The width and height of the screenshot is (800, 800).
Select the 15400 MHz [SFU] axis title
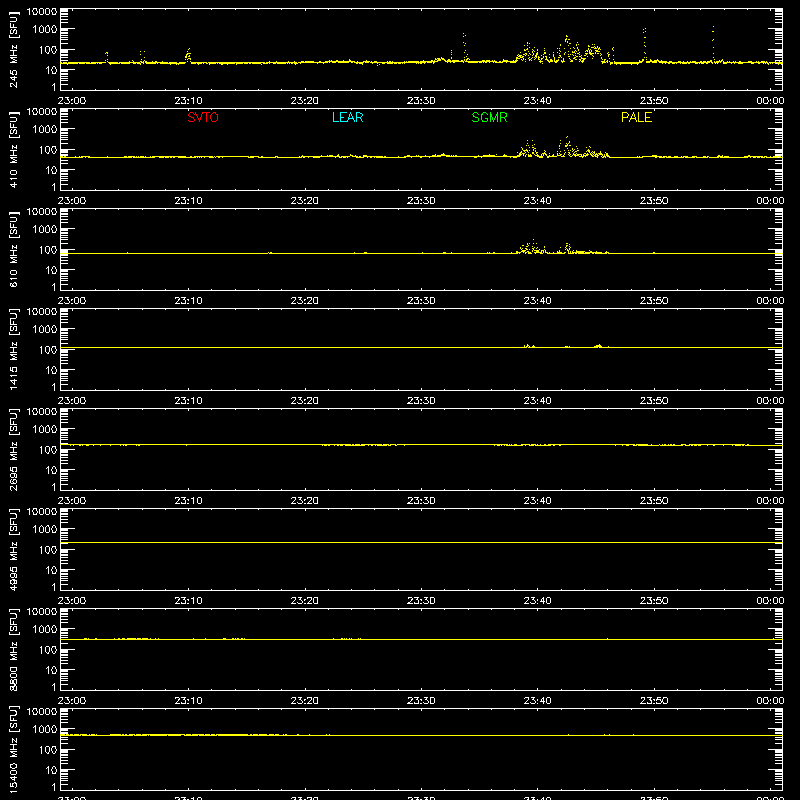pyautogui.click(x=14, y=750)
